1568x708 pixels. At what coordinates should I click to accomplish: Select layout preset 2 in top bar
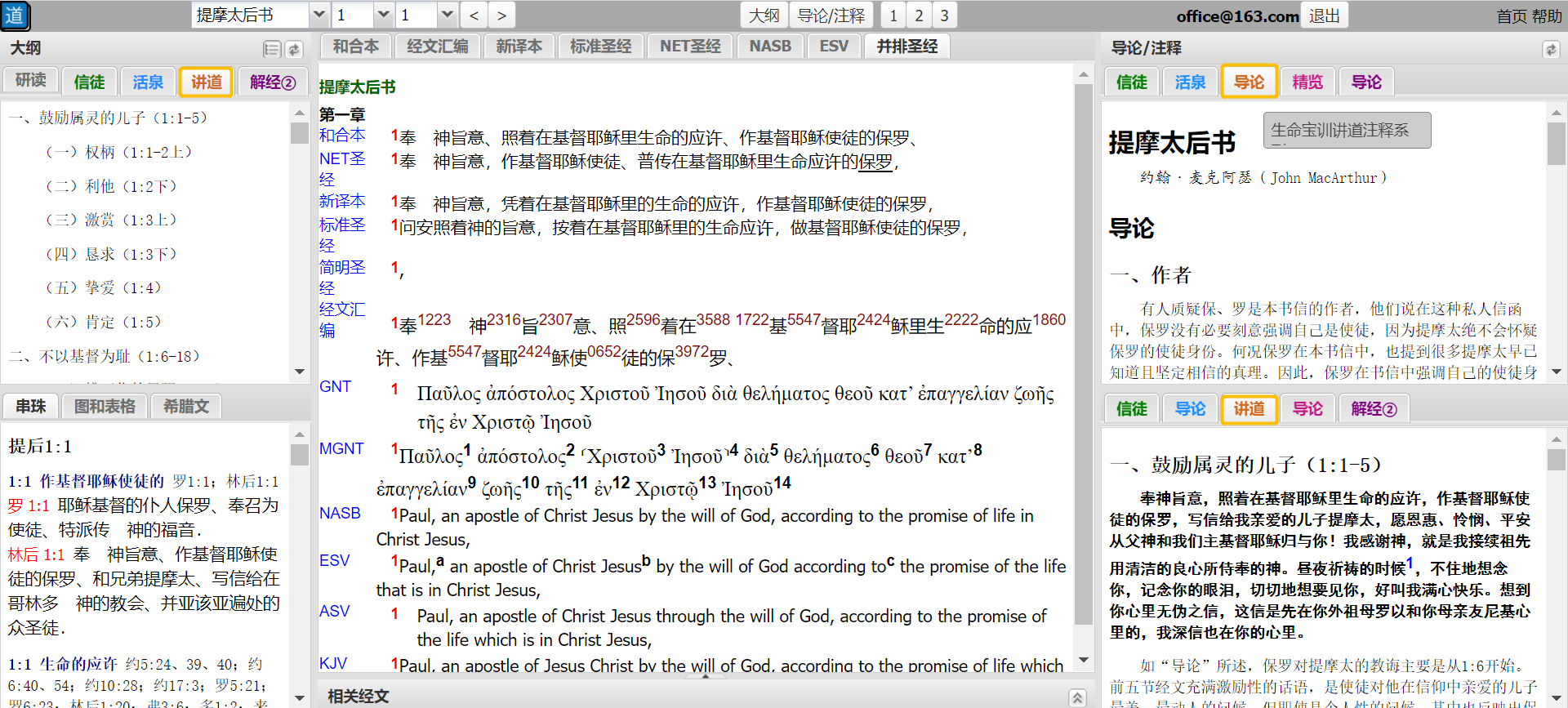click(919, 16)
